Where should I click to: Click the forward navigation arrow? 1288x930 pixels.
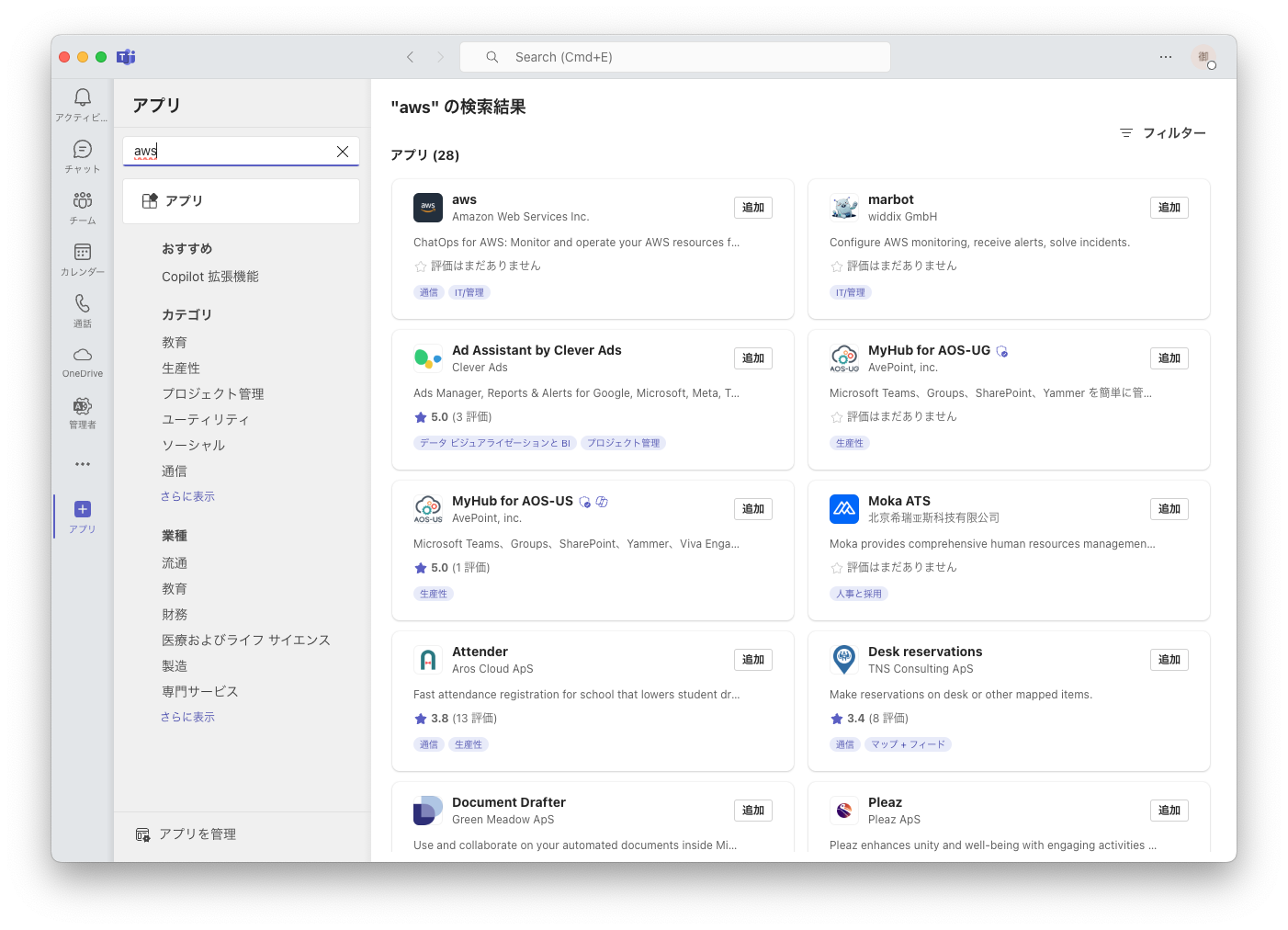[x=440, y=57]
